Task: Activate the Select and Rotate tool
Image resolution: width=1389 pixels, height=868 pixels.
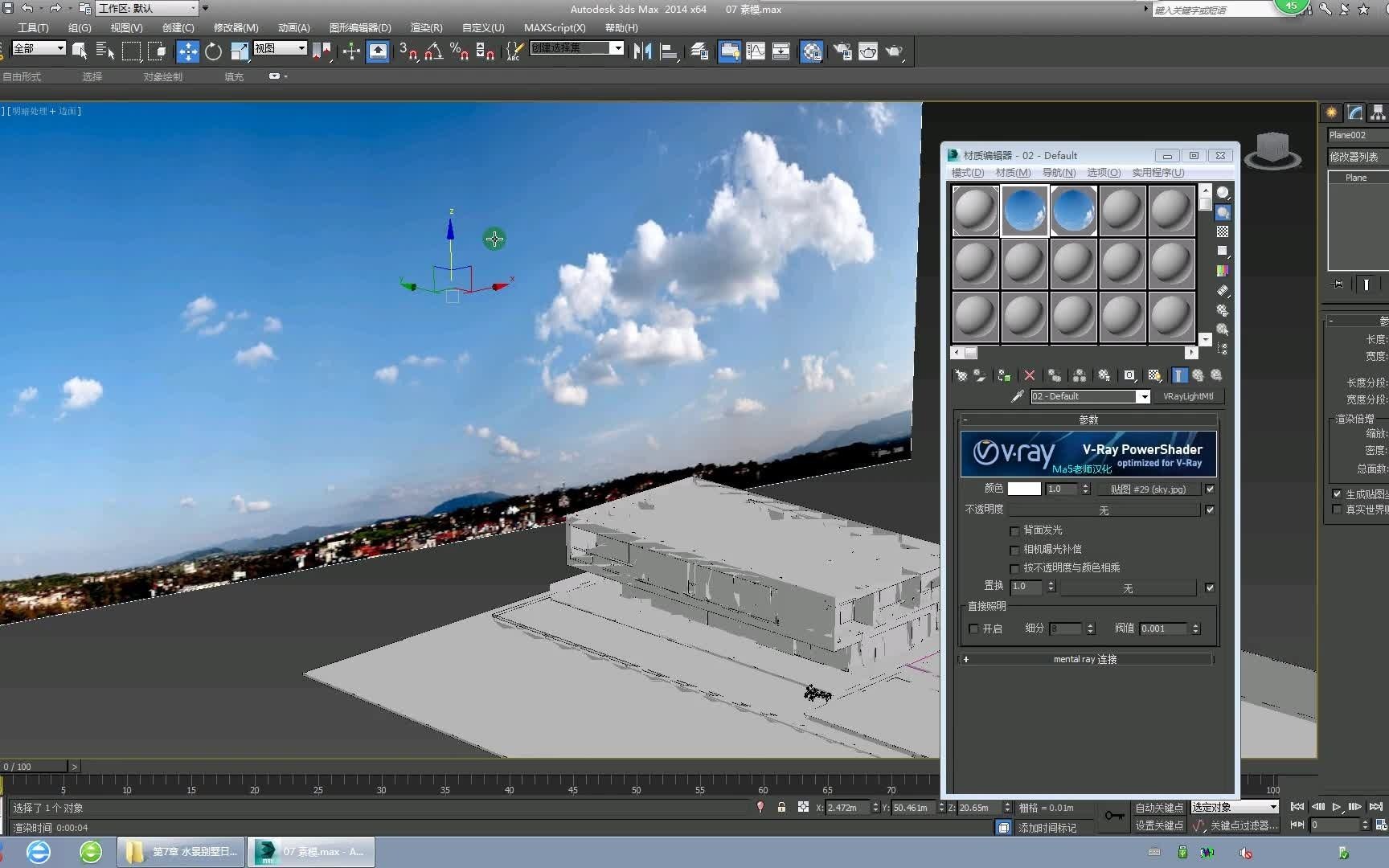Action: (x=213, y=51)
